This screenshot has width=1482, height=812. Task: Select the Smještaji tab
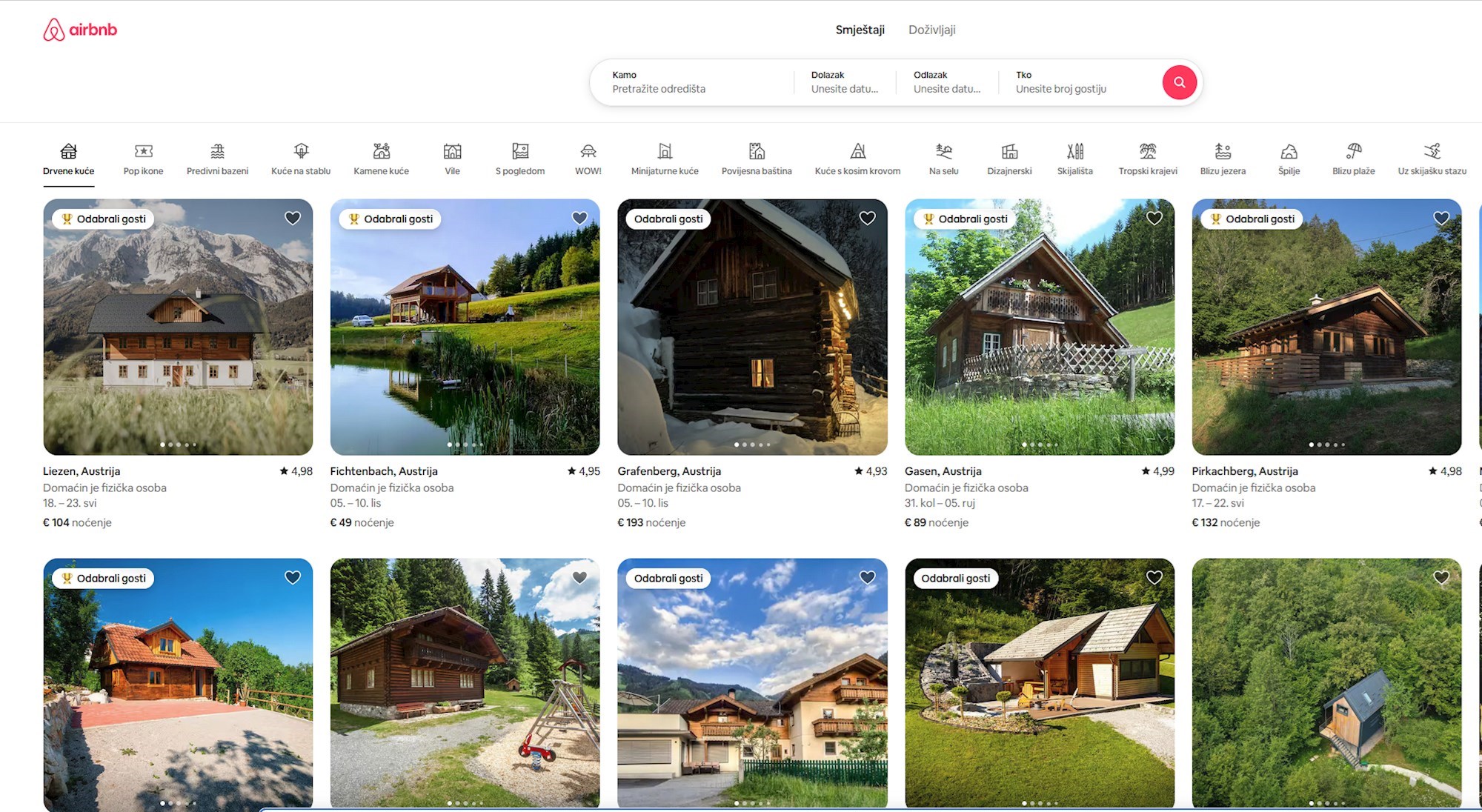[860, 30]
